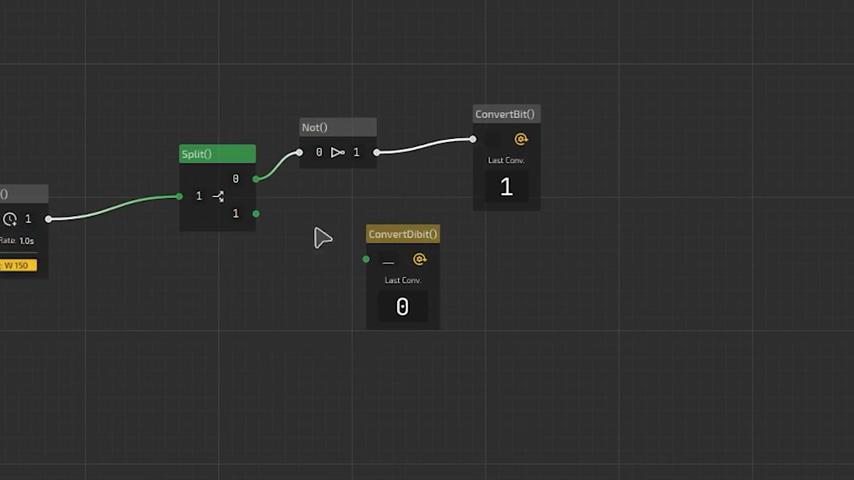This screenshot has width=854, height=480.
Task: Click the orange convert icon in ConvertDibit node
Action: click(x=419, y=260)
